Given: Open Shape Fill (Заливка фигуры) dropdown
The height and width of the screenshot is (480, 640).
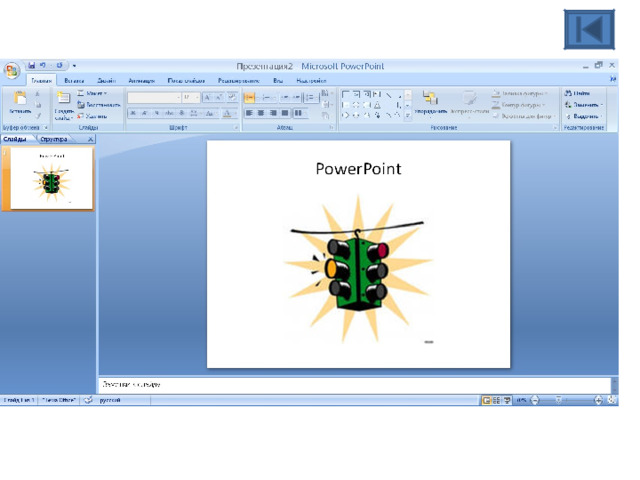Looking at the screenshot, I should pyautogui.click(x=520, y=93).
